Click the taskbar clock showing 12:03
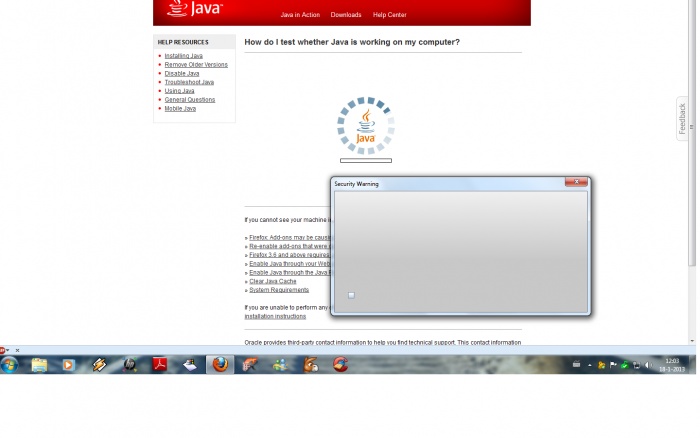 coord(672,361)
